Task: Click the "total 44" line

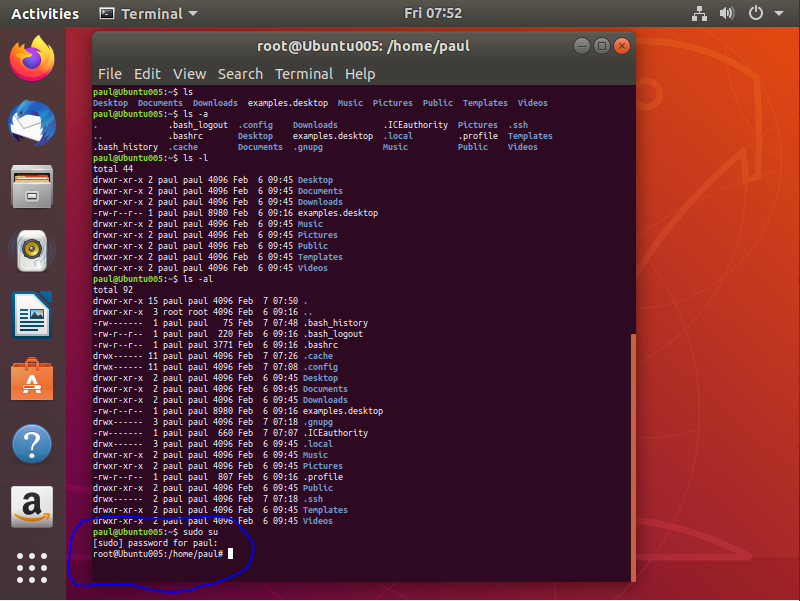Action: tap(113, 169)
